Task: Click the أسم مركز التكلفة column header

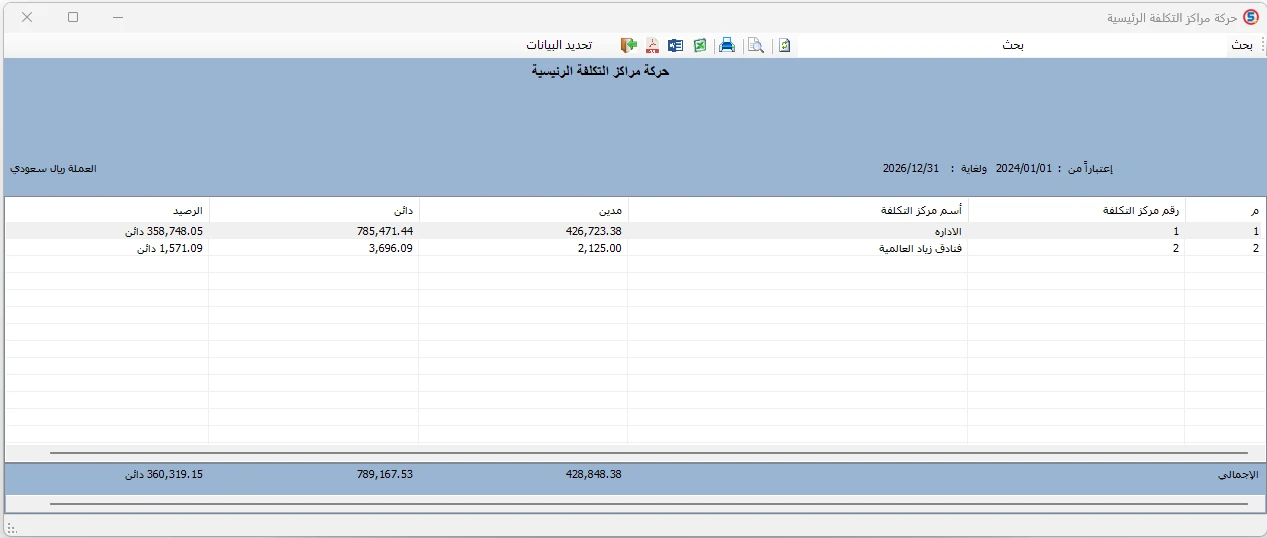Action: (798, 210)
